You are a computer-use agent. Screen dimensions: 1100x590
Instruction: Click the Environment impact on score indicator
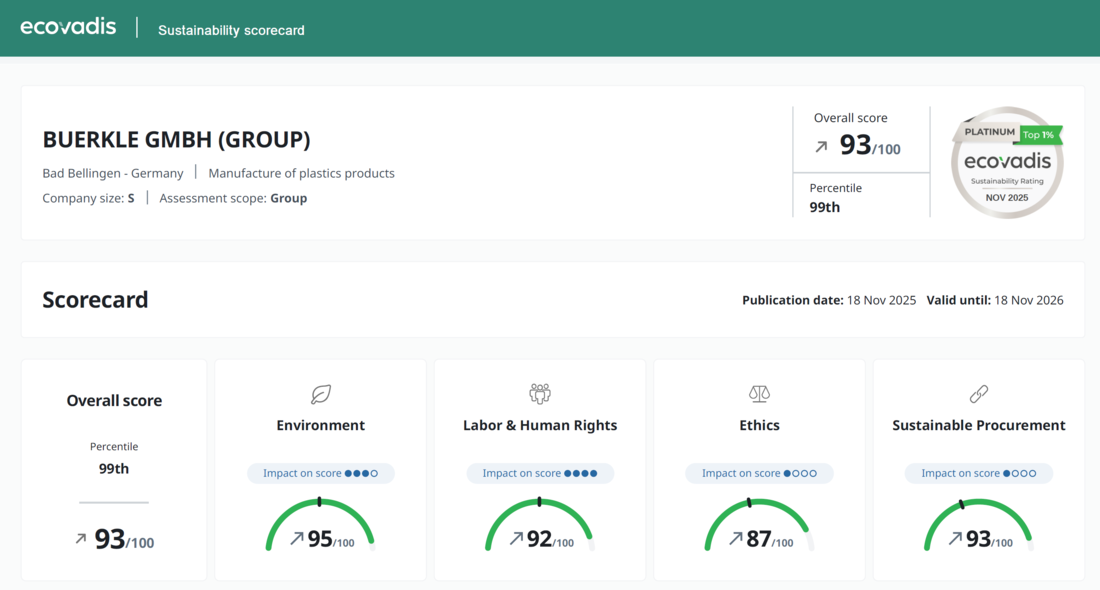tap(321, 473)
